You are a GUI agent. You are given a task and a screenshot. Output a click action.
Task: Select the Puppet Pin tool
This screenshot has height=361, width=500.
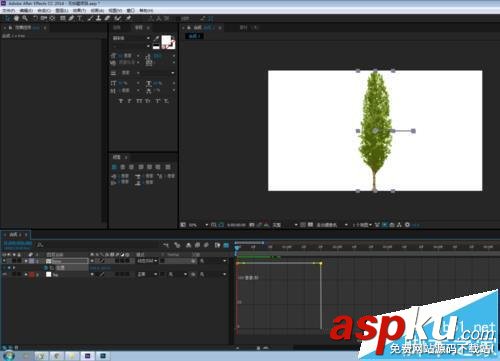click(128, 18)
